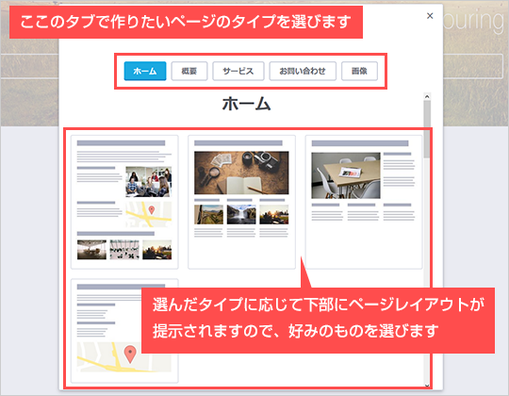Image resolution: width=509 pixels, height=396 pixels.
Task: Click the small map in first layout
Action: (149, 214)
